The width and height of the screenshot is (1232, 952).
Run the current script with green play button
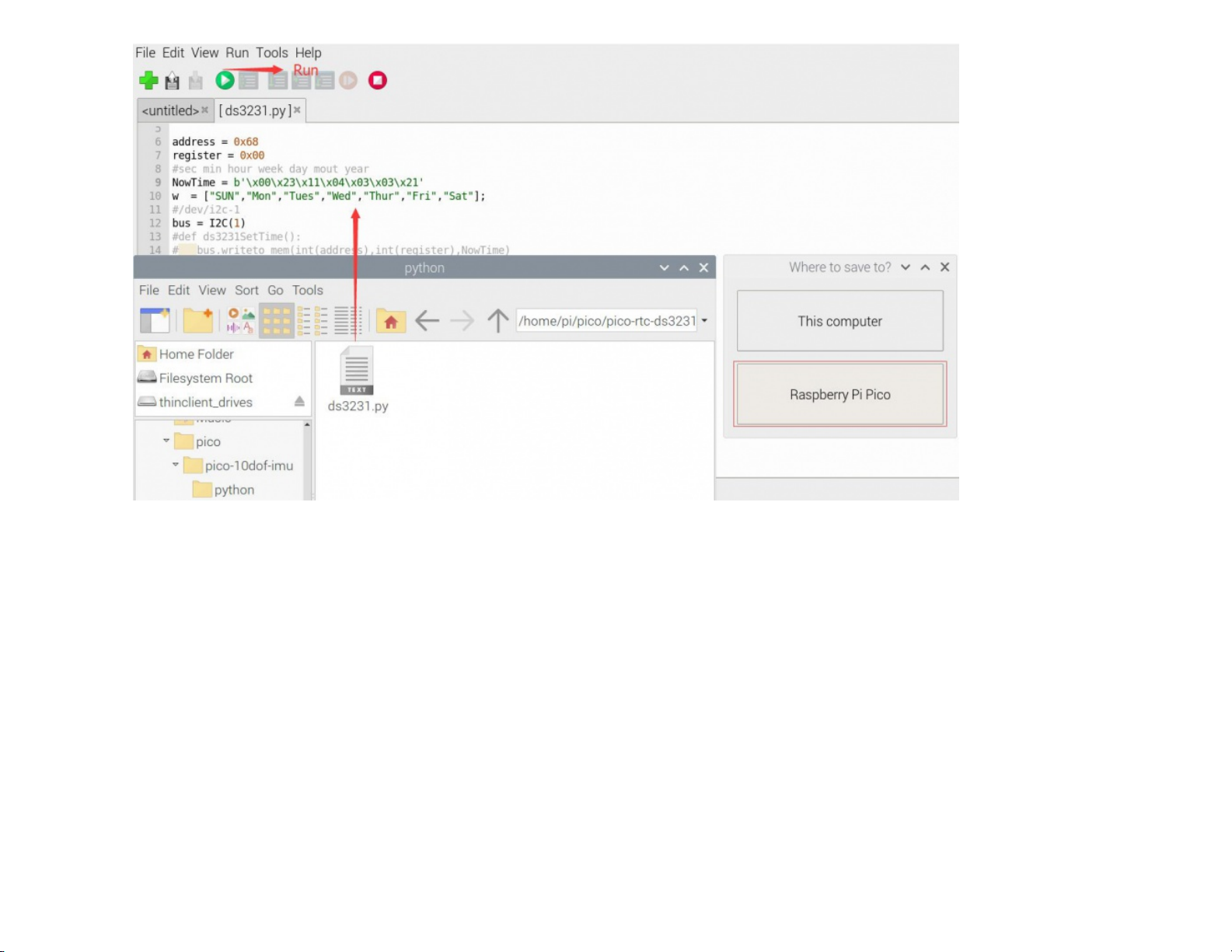(225, 80)
